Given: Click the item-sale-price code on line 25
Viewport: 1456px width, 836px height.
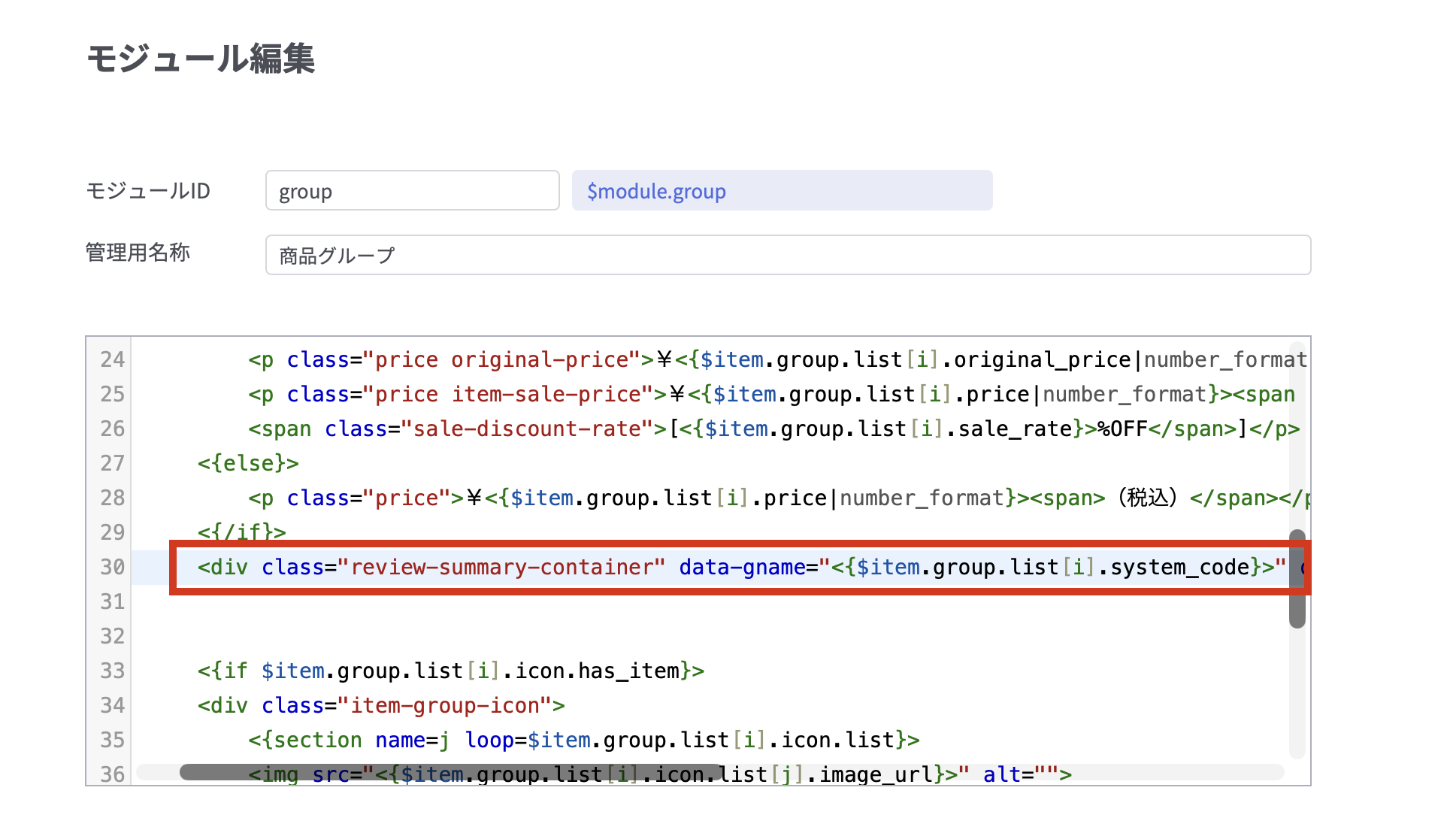Looking at the screenshot, I should (x=546, y=394).
